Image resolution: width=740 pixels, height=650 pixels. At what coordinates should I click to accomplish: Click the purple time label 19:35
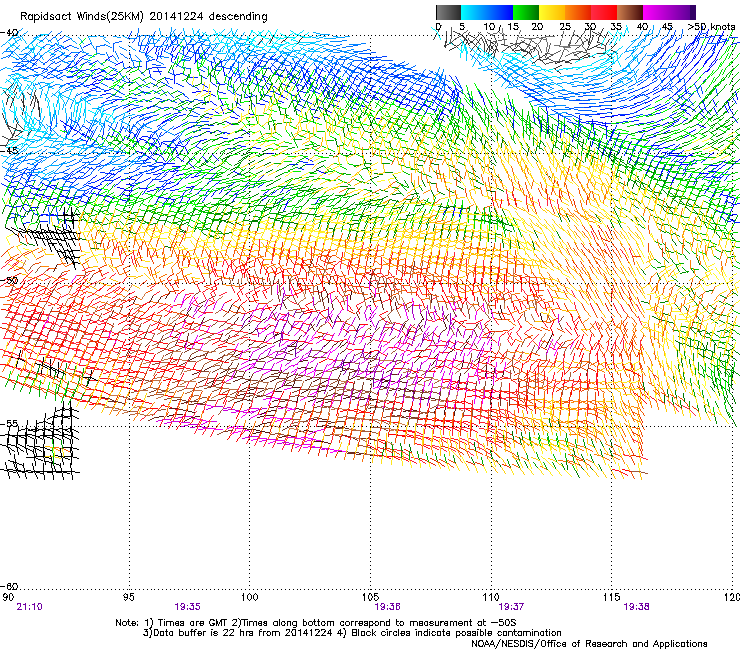(187, 607)
